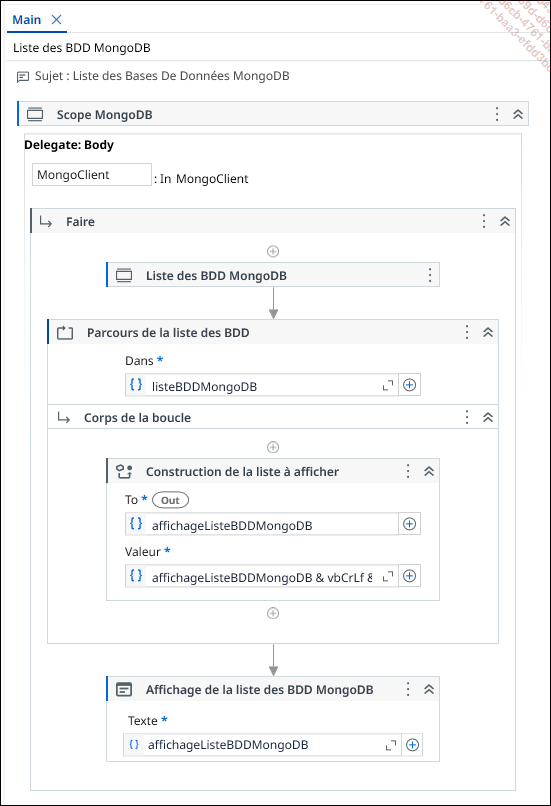Screen dimensions: 551x806
Task: Select the Liste des BDD MongoDB activity header
Action: [x=273, y=275]
